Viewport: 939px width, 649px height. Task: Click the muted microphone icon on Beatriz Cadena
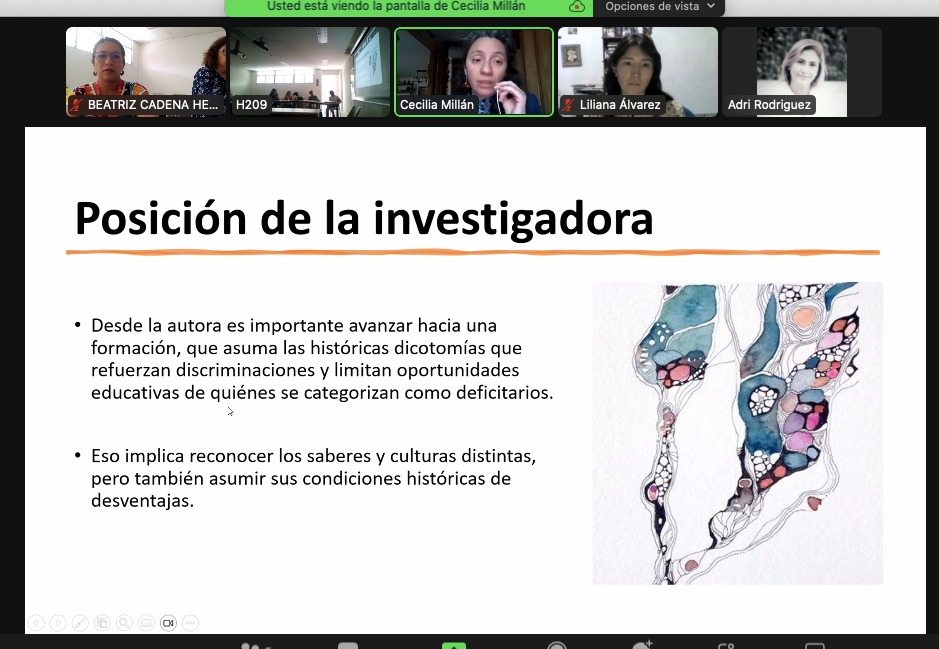(x=77, y=105)
